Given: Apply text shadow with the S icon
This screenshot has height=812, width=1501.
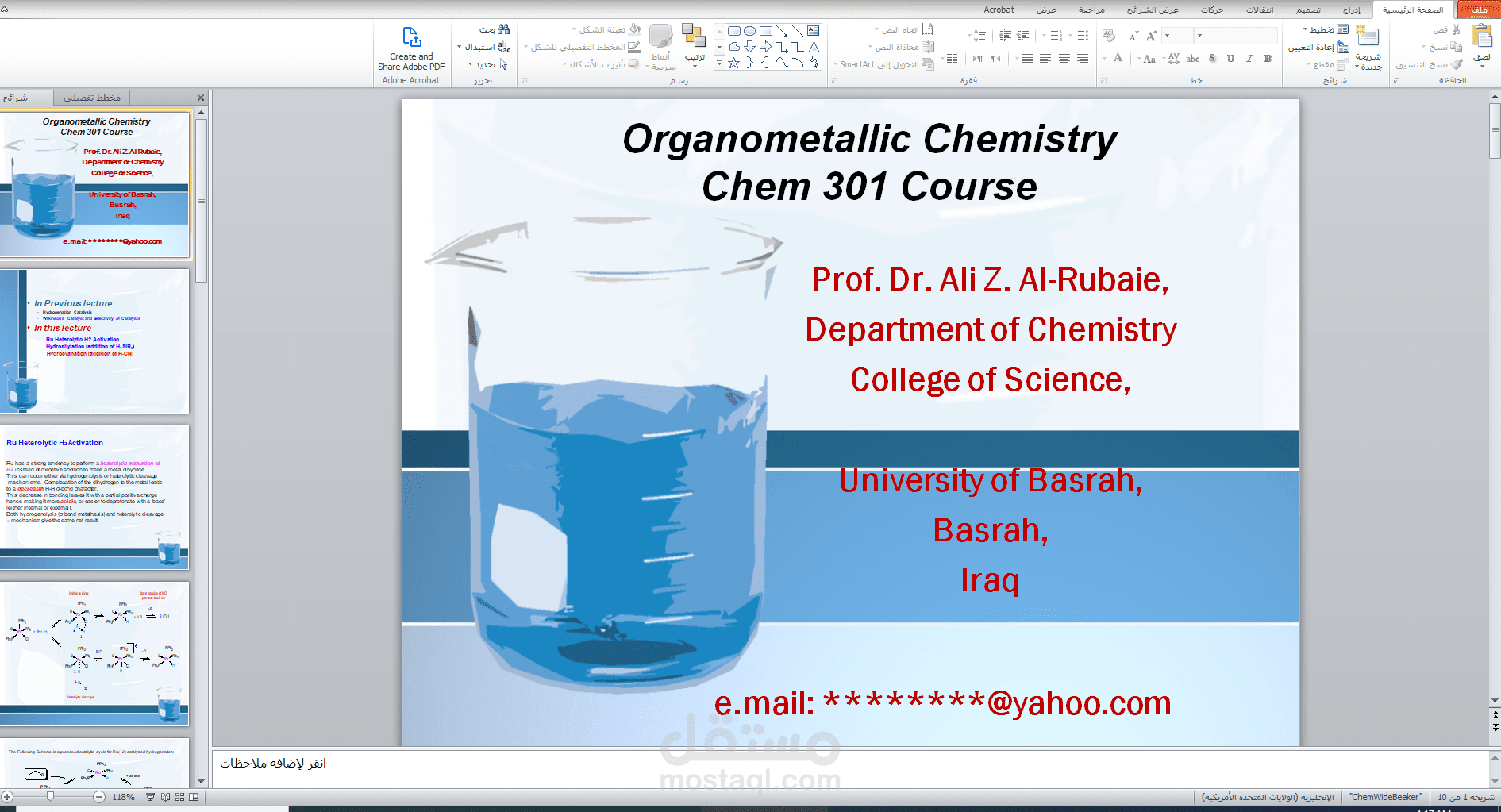Looking at the screenshot, I should pyautogui.click(x=1211, y=60).
